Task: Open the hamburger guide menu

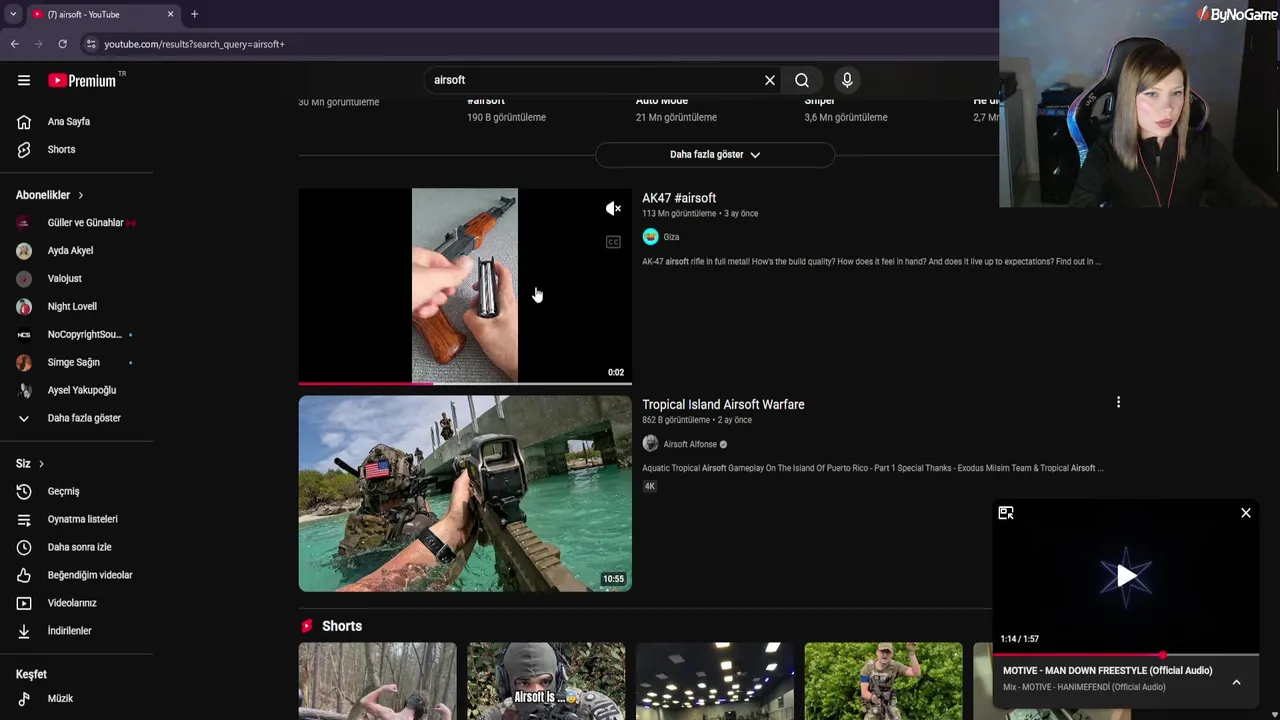Action: (24, 80)
